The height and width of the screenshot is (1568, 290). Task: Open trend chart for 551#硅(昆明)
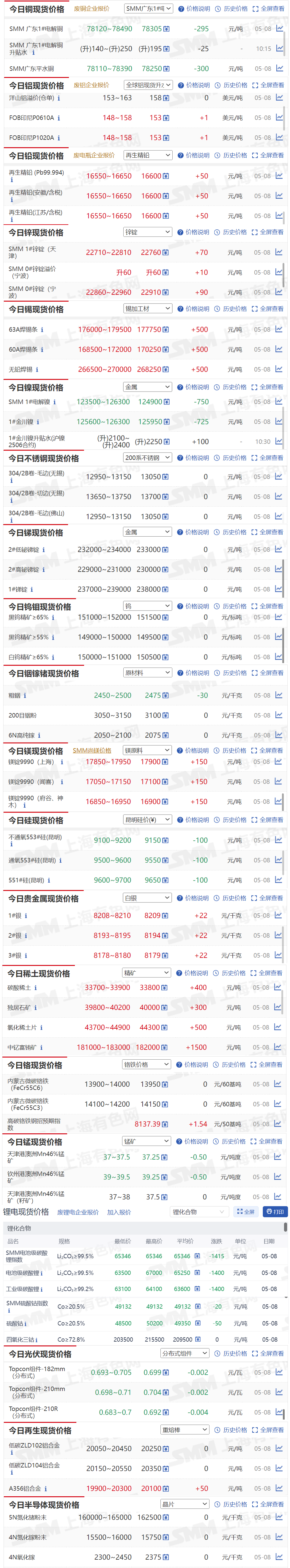coord(278,880)
